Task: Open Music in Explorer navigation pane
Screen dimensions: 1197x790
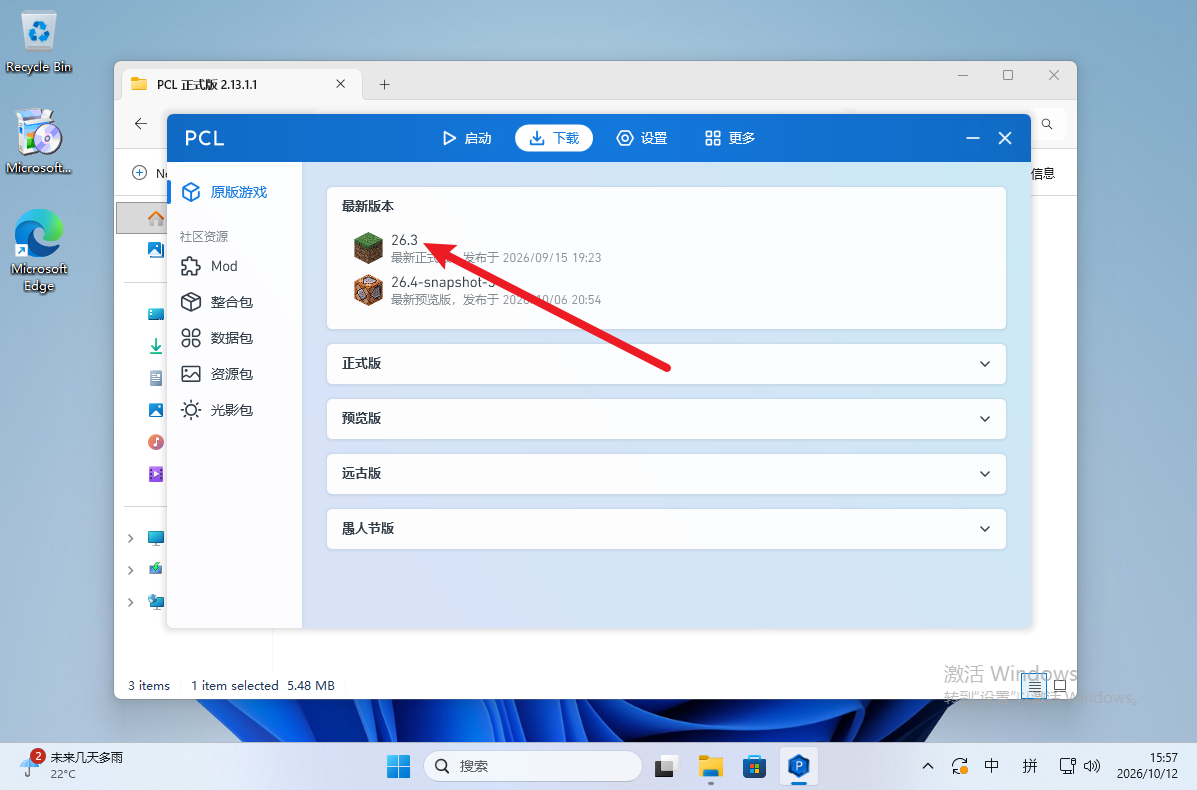Action: coord(156,442)
